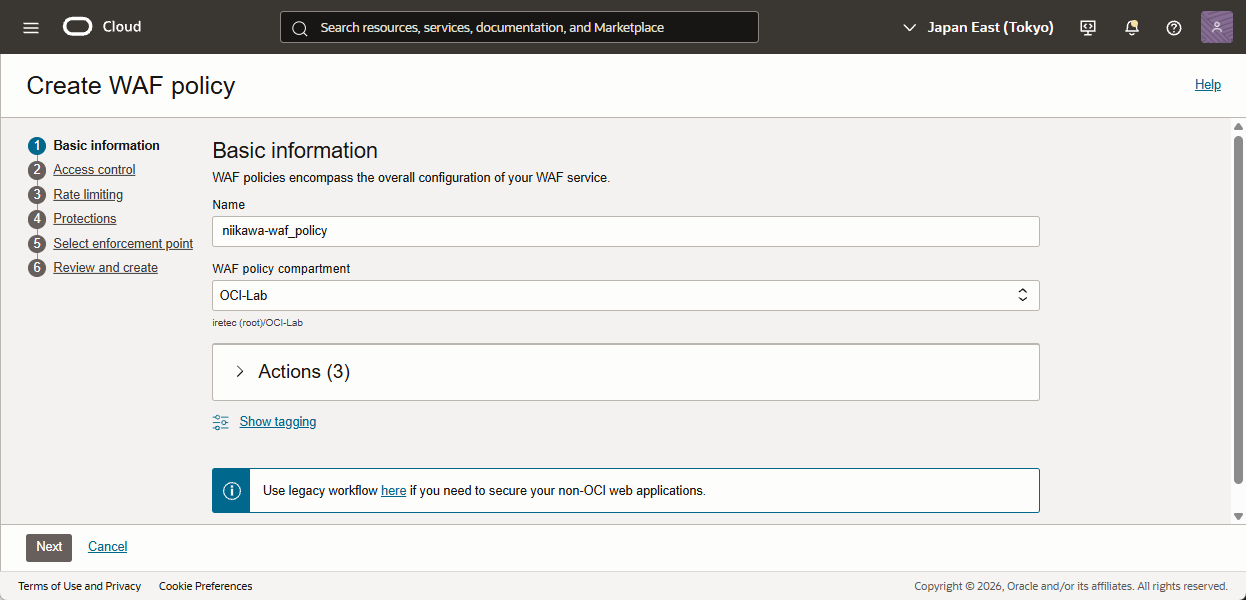Open the help question mark icon

[x=1174, y=28]
